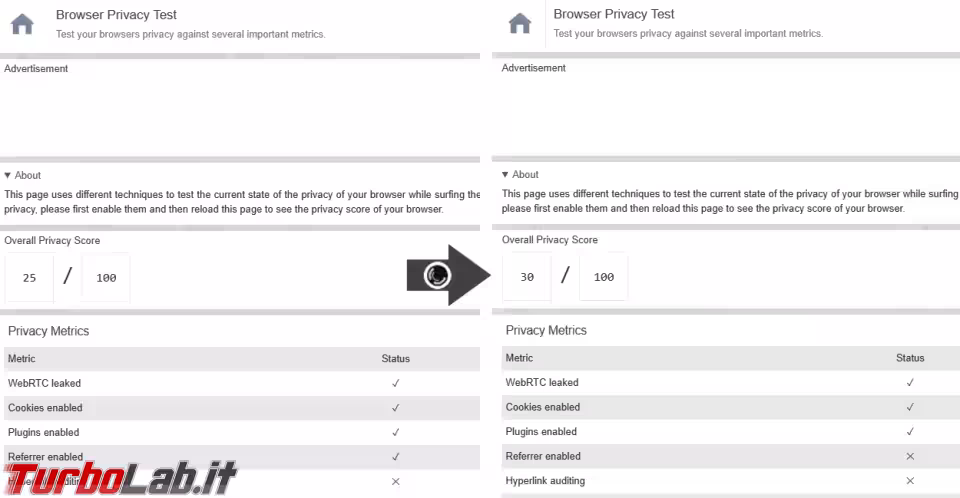This screenshot has height=498, width=960.
Task: Click the Browser Privacy Test title in the left panel
Action: click(116, 15)
